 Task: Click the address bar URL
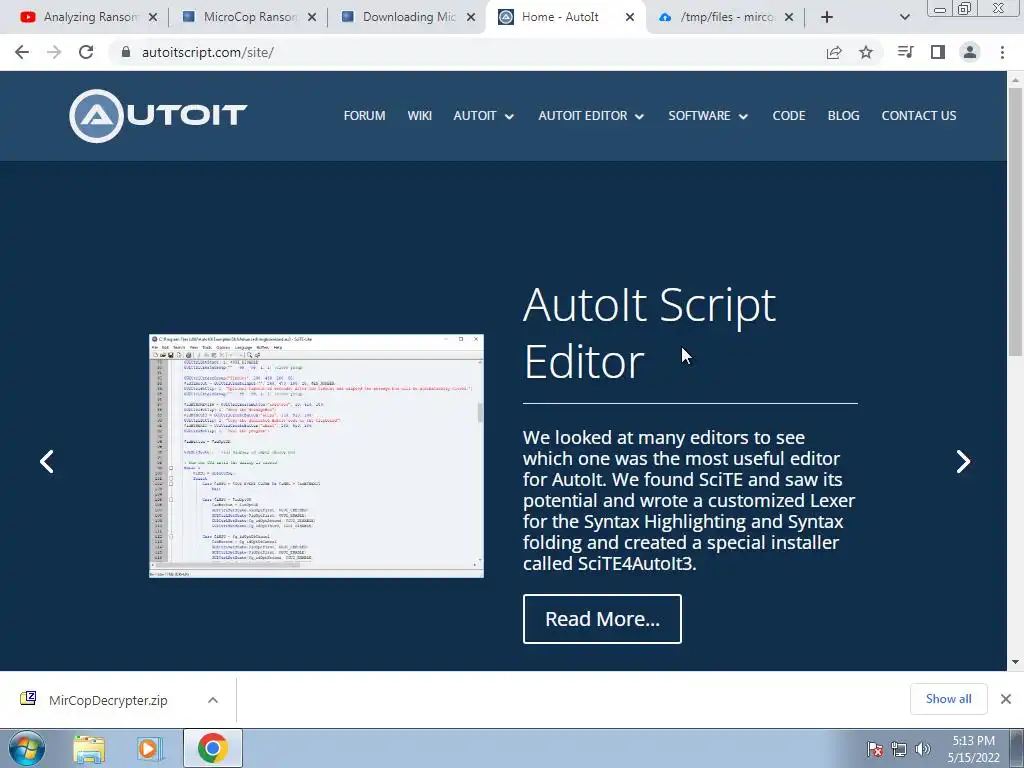tap(208, 52)
